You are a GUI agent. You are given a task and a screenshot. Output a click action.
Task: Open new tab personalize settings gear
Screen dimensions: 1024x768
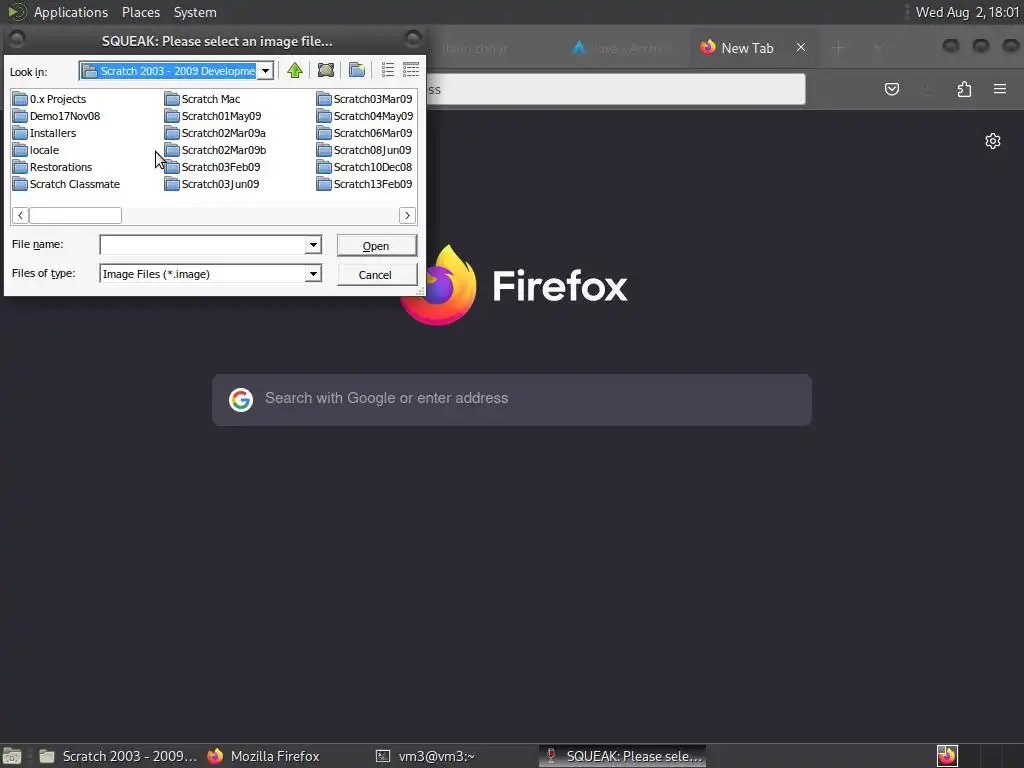[x=993, y=141]
